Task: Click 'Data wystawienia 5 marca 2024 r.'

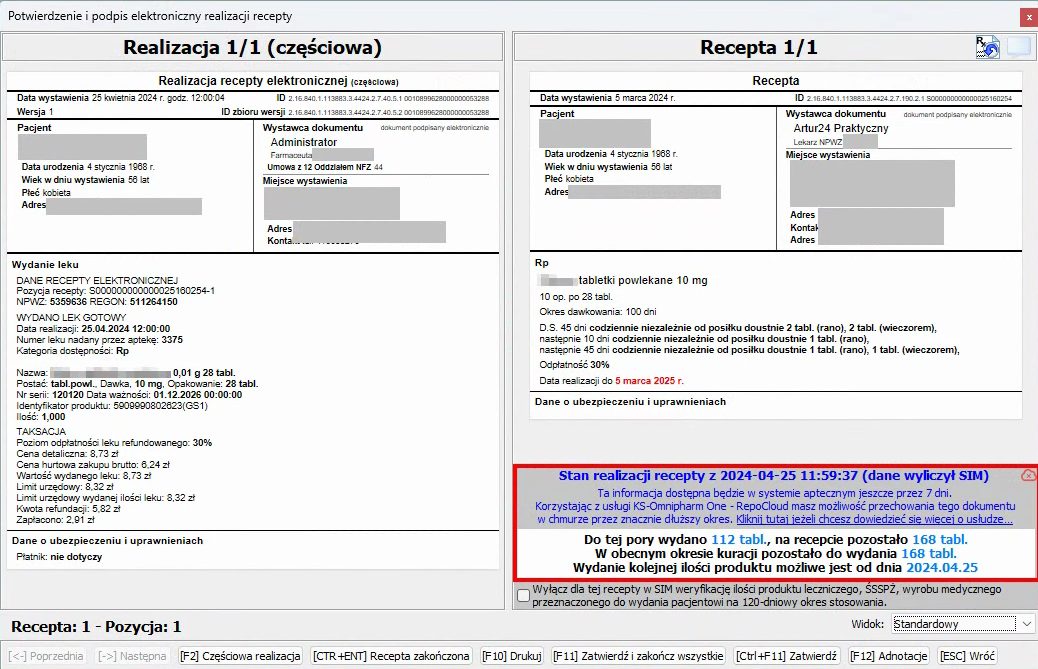Action: 608,98
